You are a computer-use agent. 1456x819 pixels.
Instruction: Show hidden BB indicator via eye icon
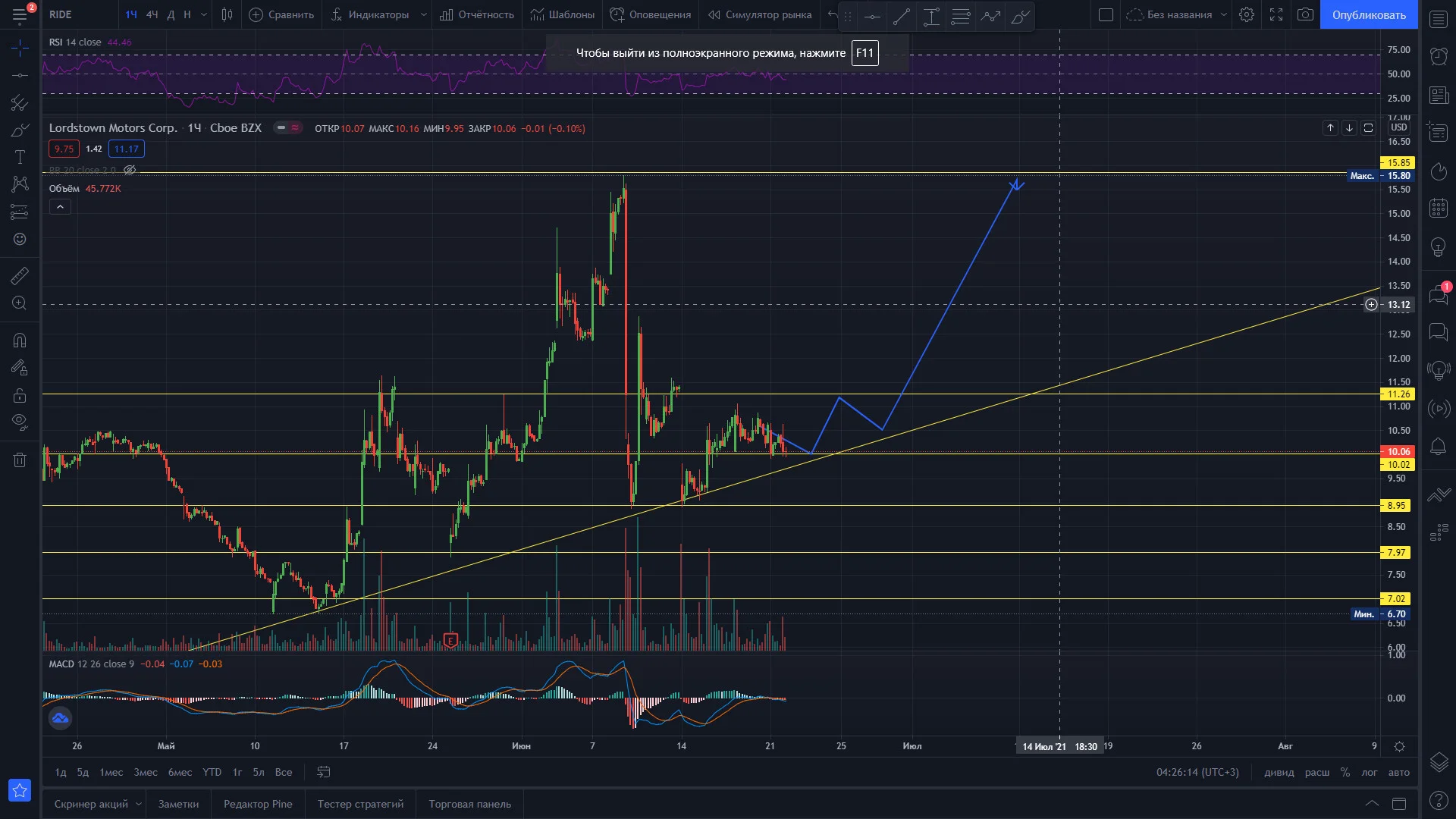(x=130, y=170)
